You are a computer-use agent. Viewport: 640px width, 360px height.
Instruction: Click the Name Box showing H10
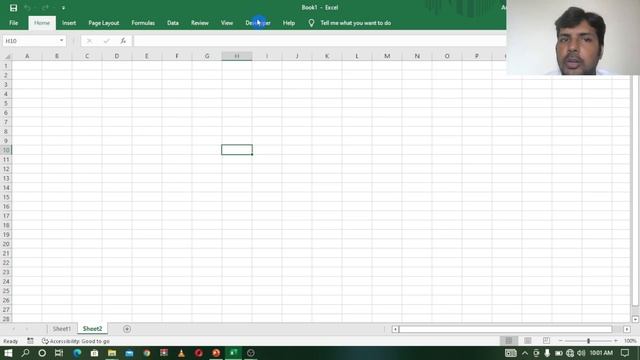click(30, 41)
